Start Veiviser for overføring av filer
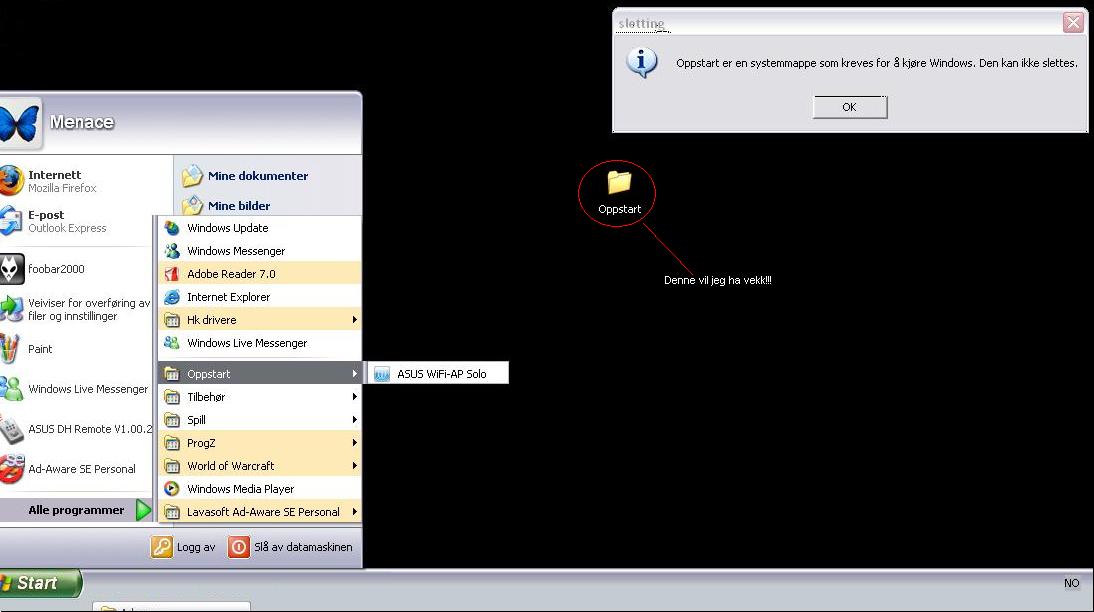 click(77, 309)
